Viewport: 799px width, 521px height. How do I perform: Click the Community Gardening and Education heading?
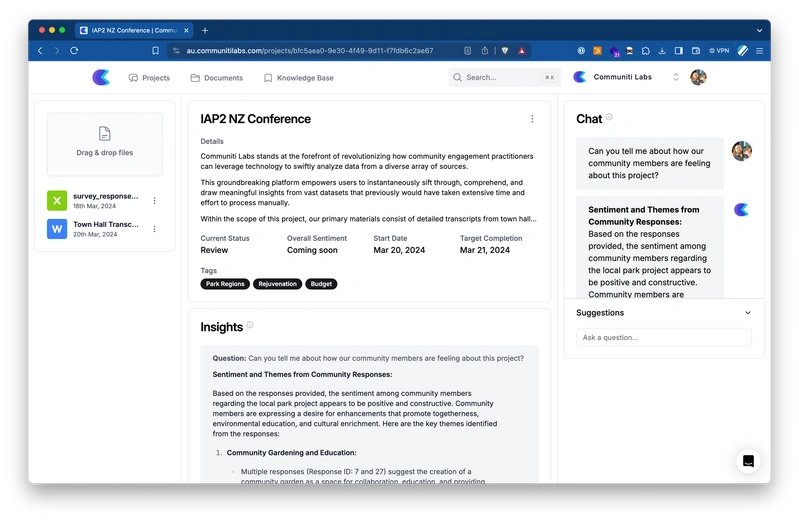[291, 453]
